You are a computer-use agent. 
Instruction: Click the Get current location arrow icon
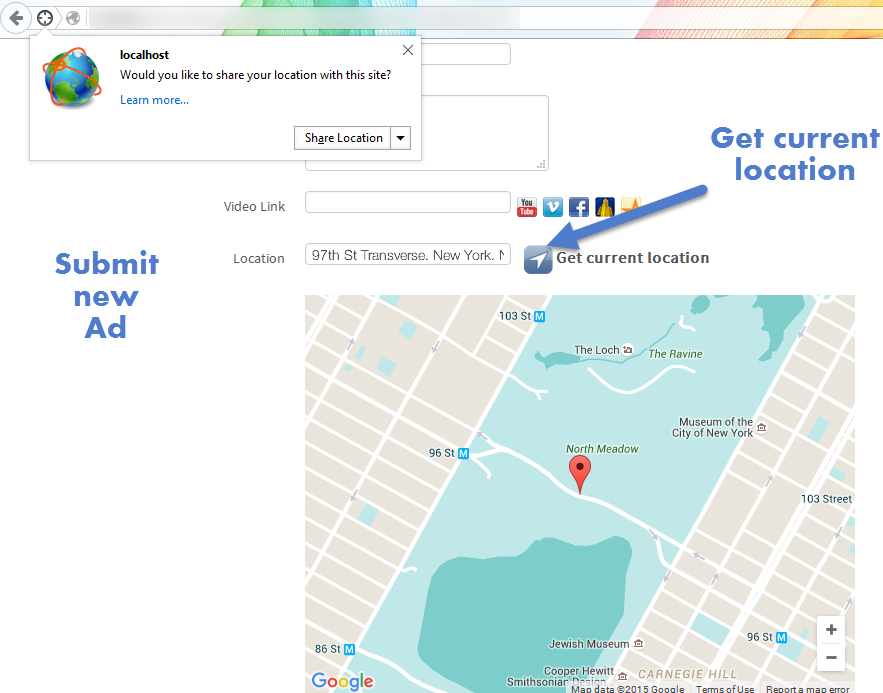pos(538,259)
